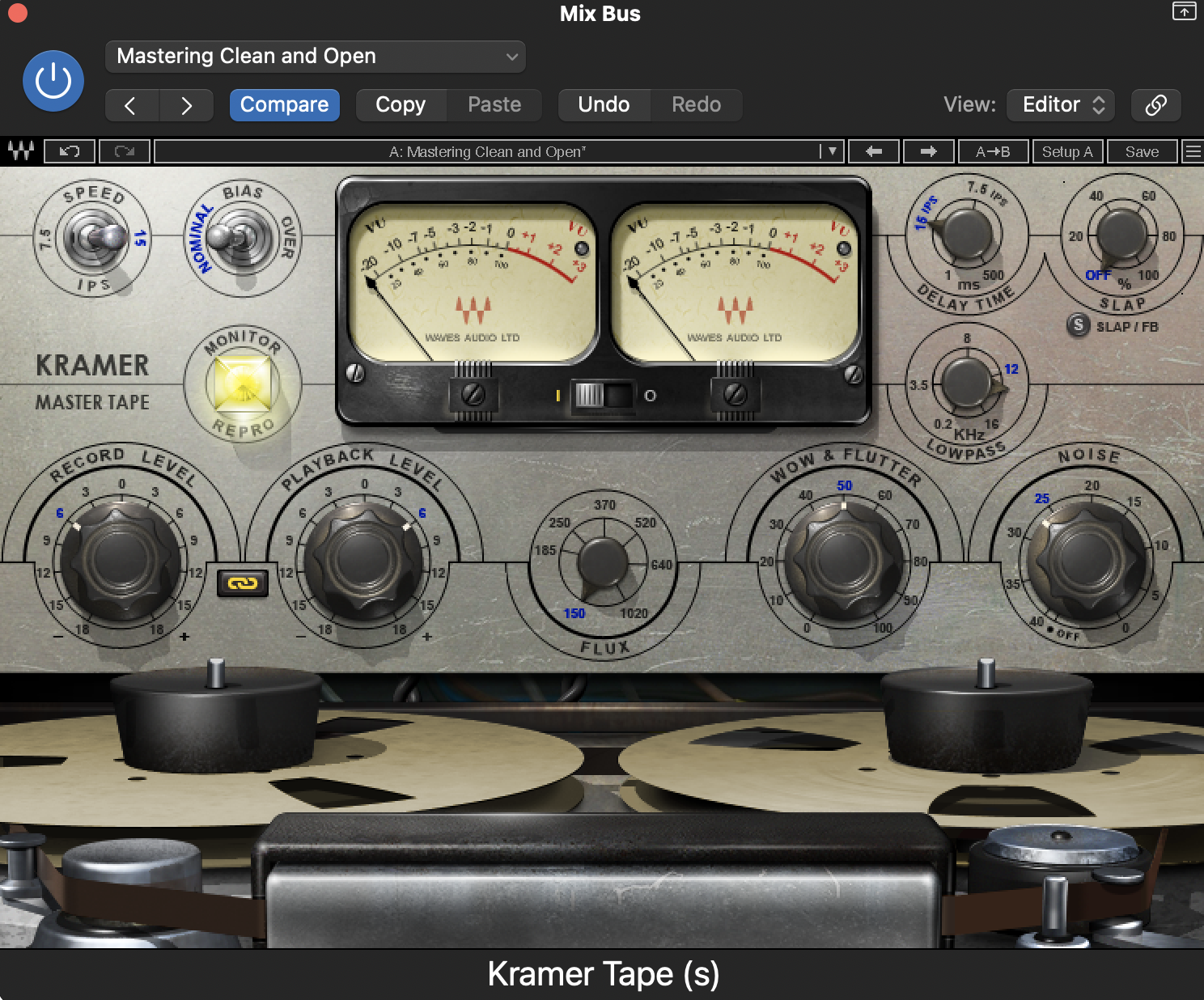Click the Noise 'OFF' label
1204x1000 pixels.
[1068, 635]
